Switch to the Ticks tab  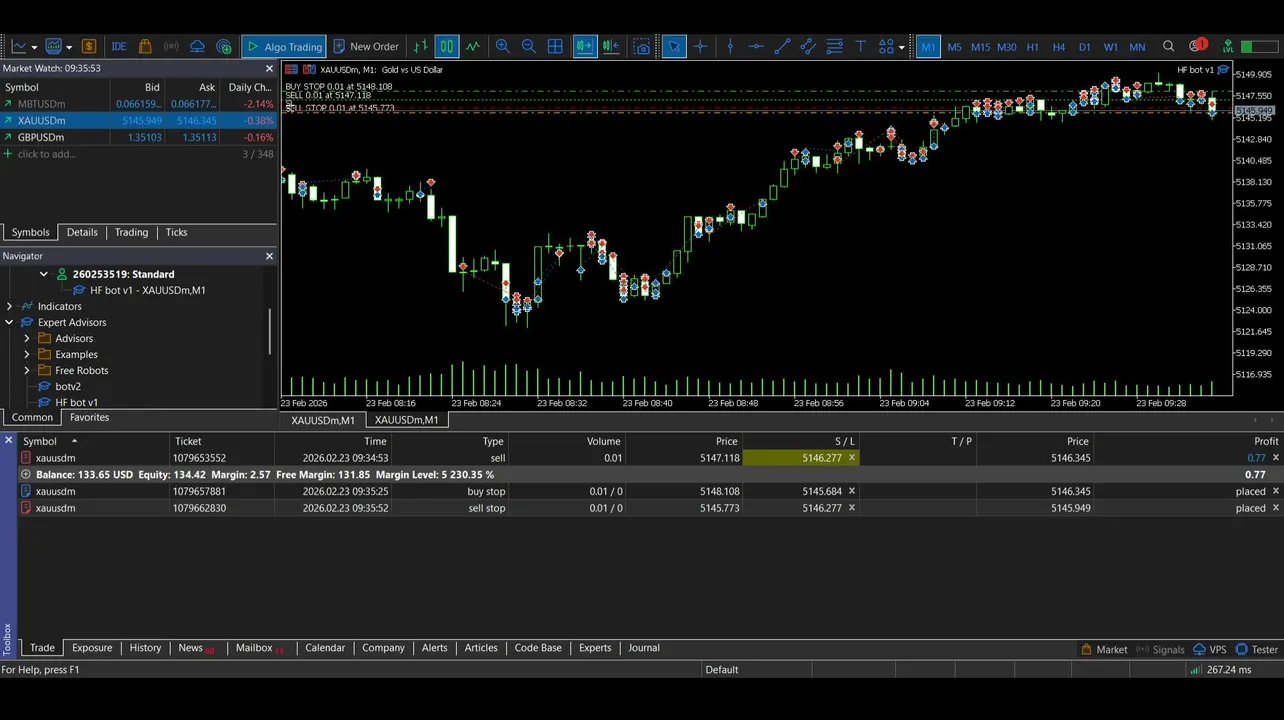pos(176,232)
